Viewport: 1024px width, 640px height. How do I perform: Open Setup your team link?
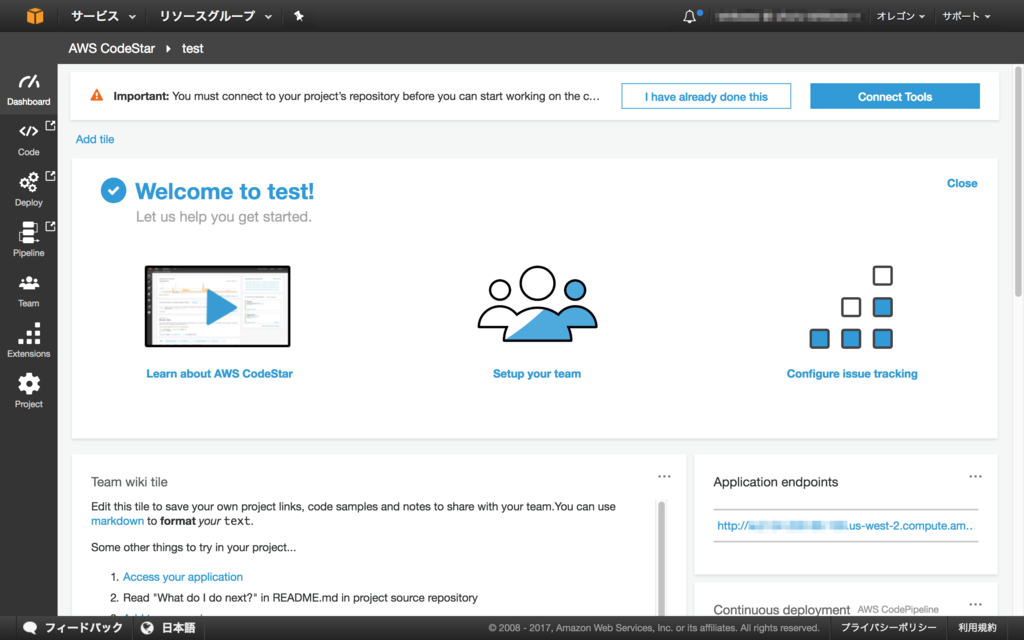537,374
